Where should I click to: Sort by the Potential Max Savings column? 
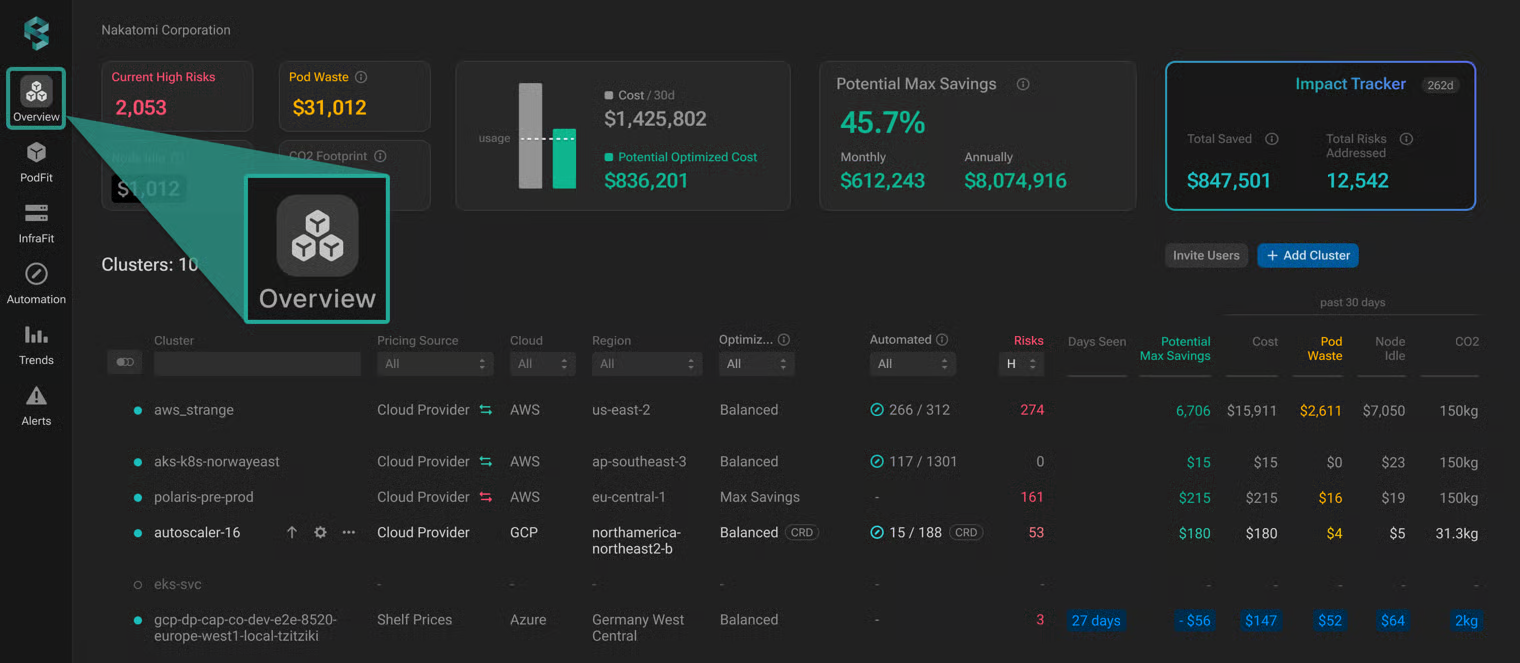click(1175, 348)
